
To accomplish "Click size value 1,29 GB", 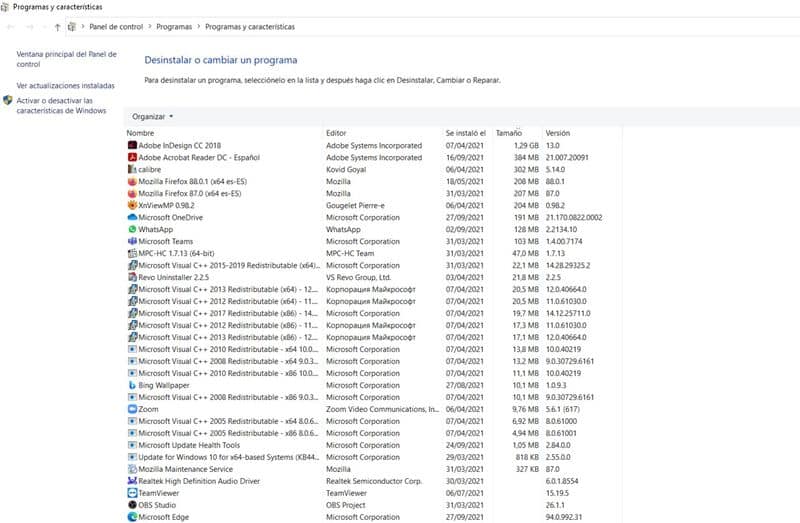I will tap(526, 145).
